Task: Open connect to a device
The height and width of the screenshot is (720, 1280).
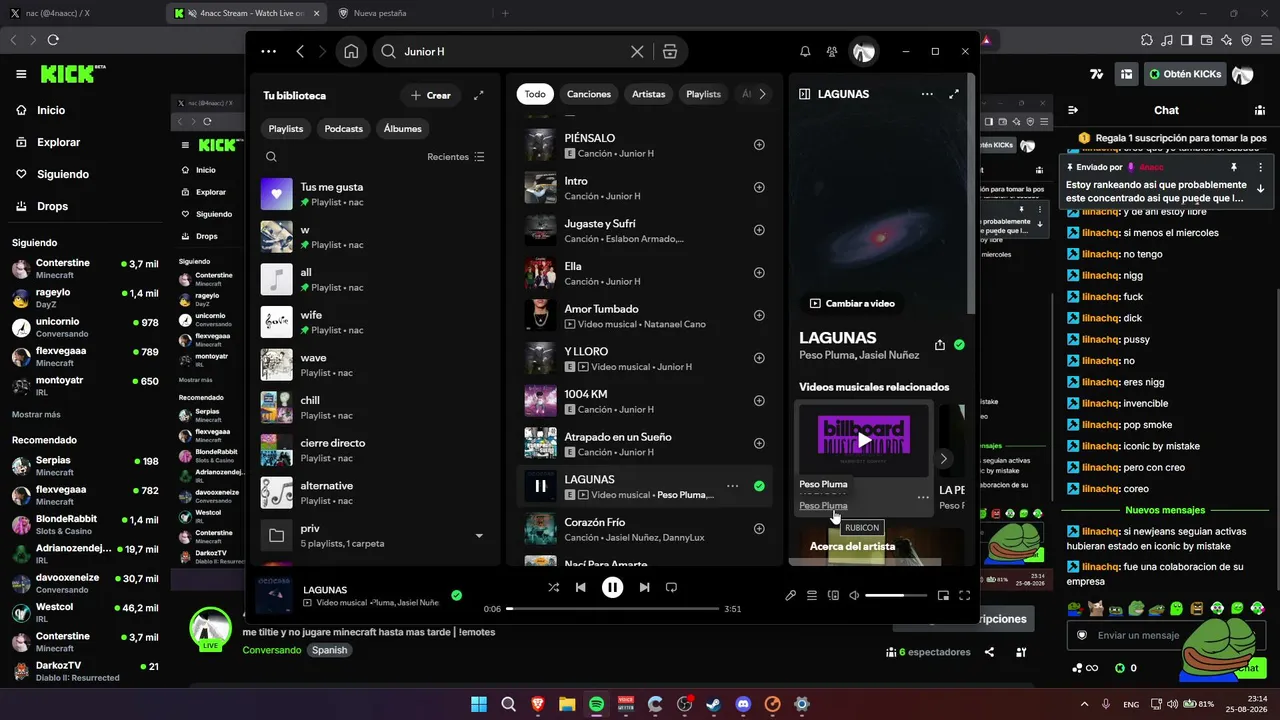Action: (x=833, y=596)
